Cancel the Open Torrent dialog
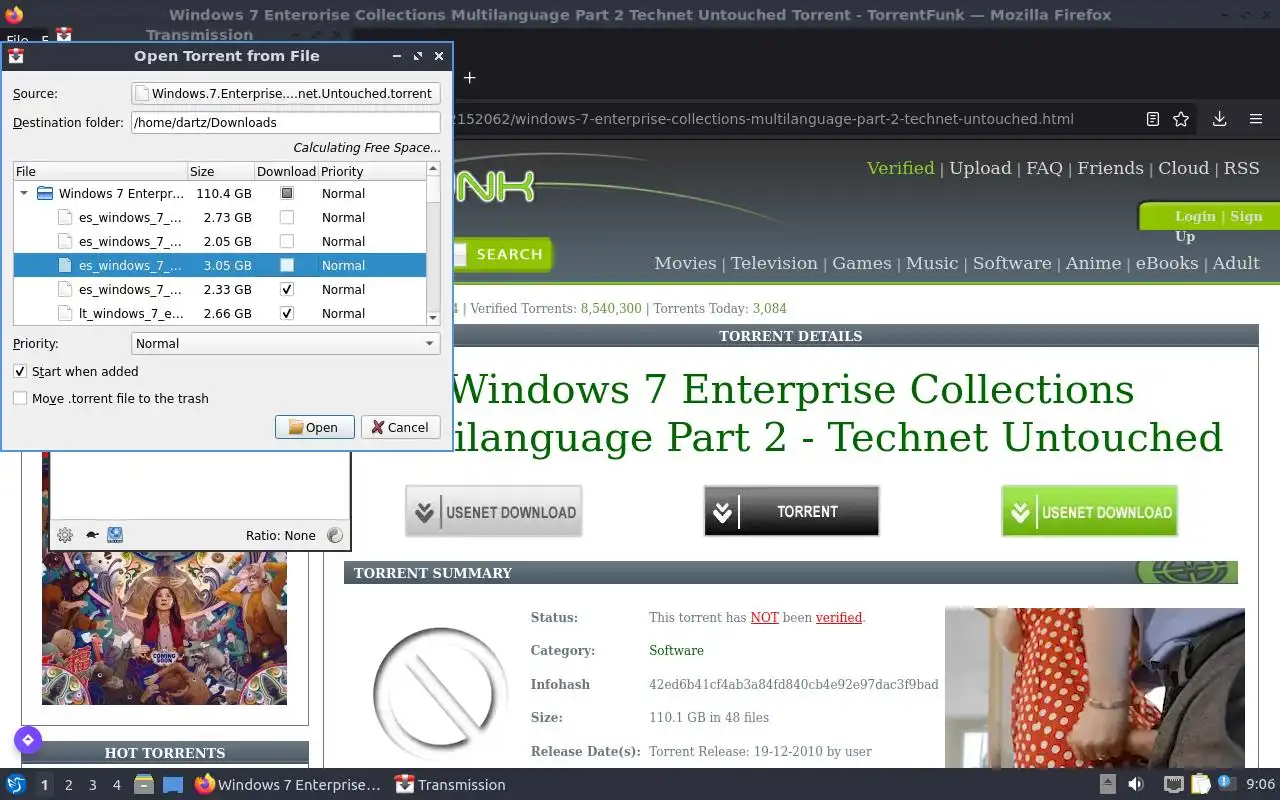 400,427
